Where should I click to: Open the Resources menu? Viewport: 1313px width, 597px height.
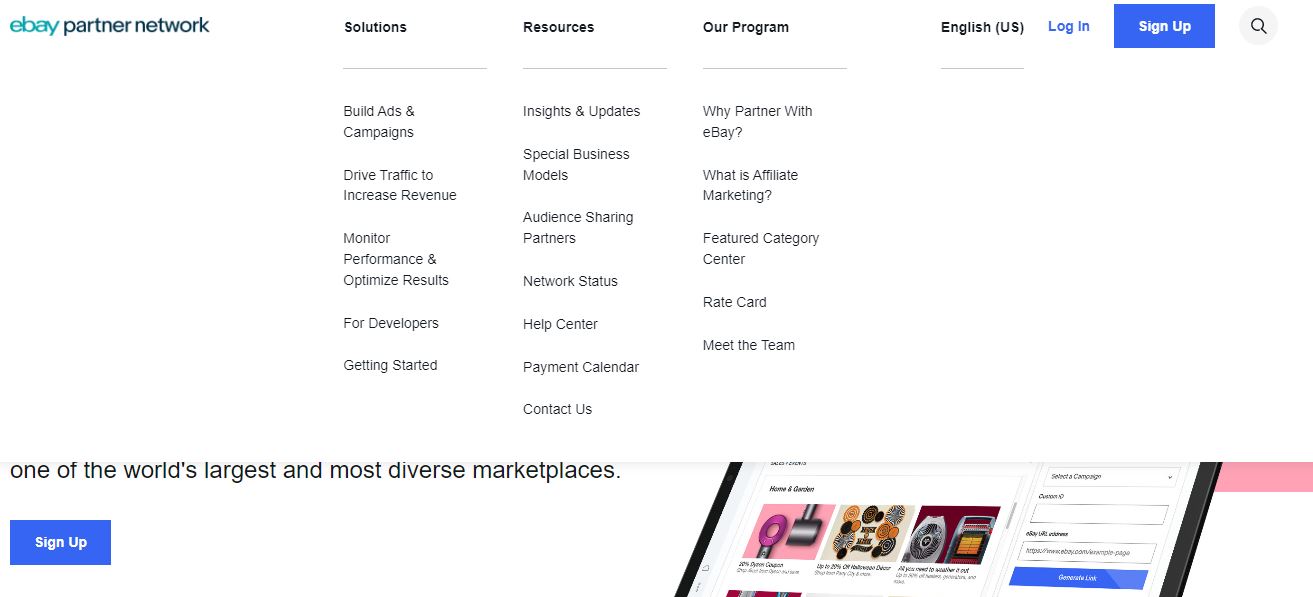(558, 27)
